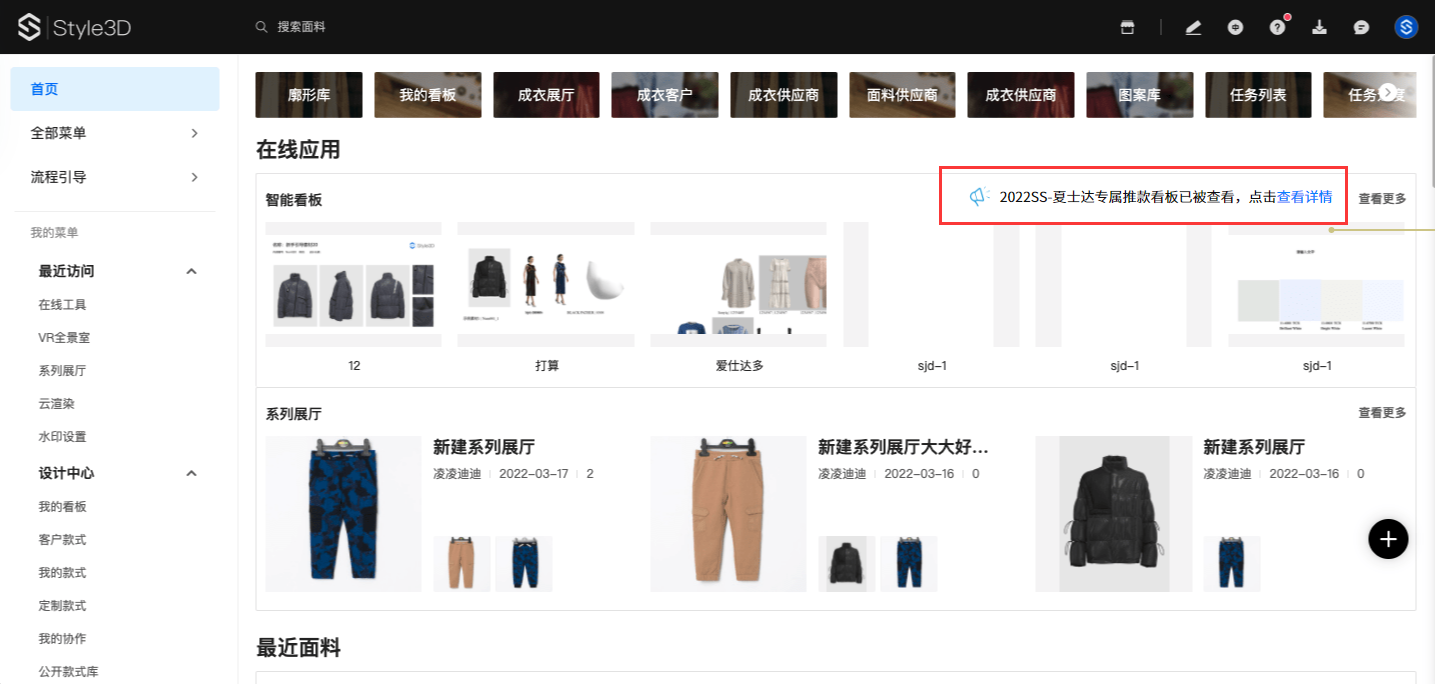Click 查看更多 for 智能看板

1381,199
